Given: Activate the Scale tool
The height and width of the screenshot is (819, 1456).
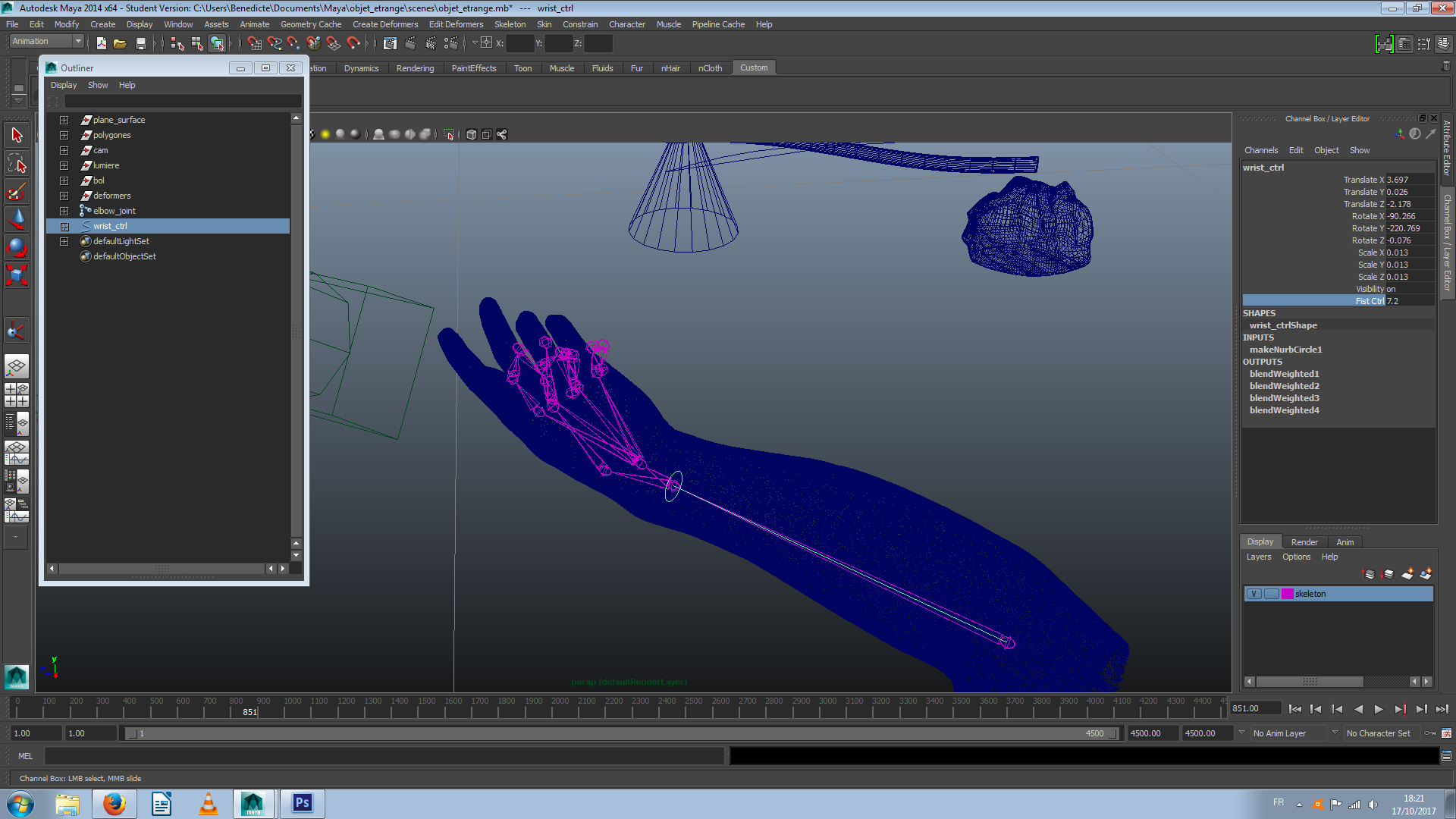Looking at the screenshot, I should coord(17,275).
